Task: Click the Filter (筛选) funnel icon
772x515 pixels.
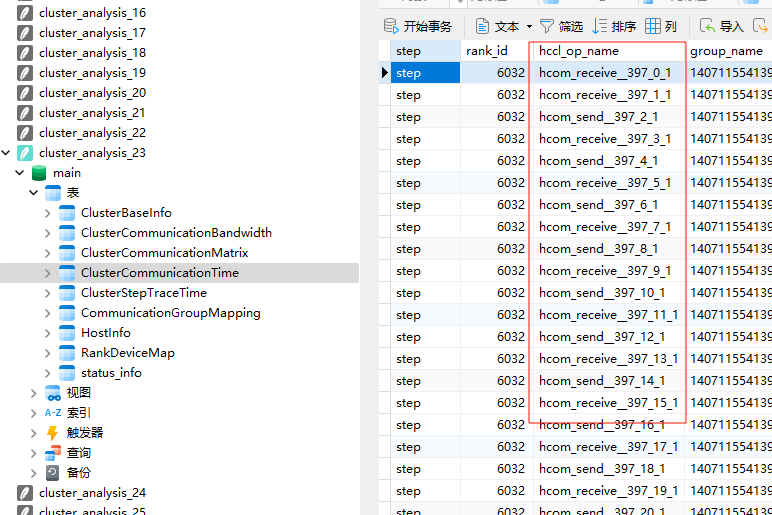Action: [547, 26]
